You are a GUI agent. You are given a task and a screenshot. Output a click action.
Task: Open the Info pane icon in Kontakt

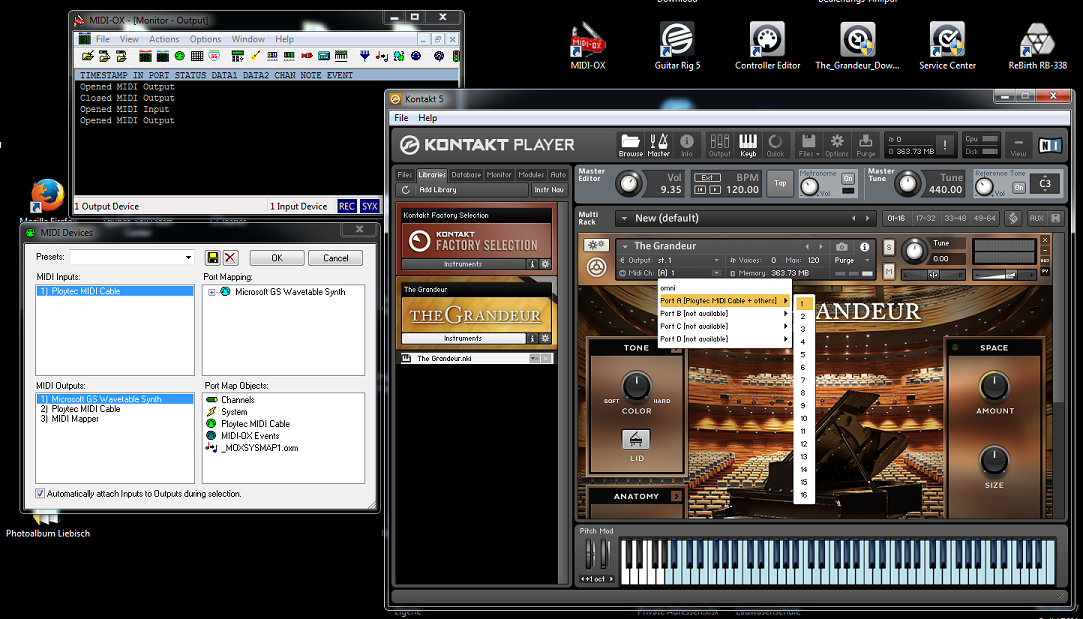pos(687,145)
